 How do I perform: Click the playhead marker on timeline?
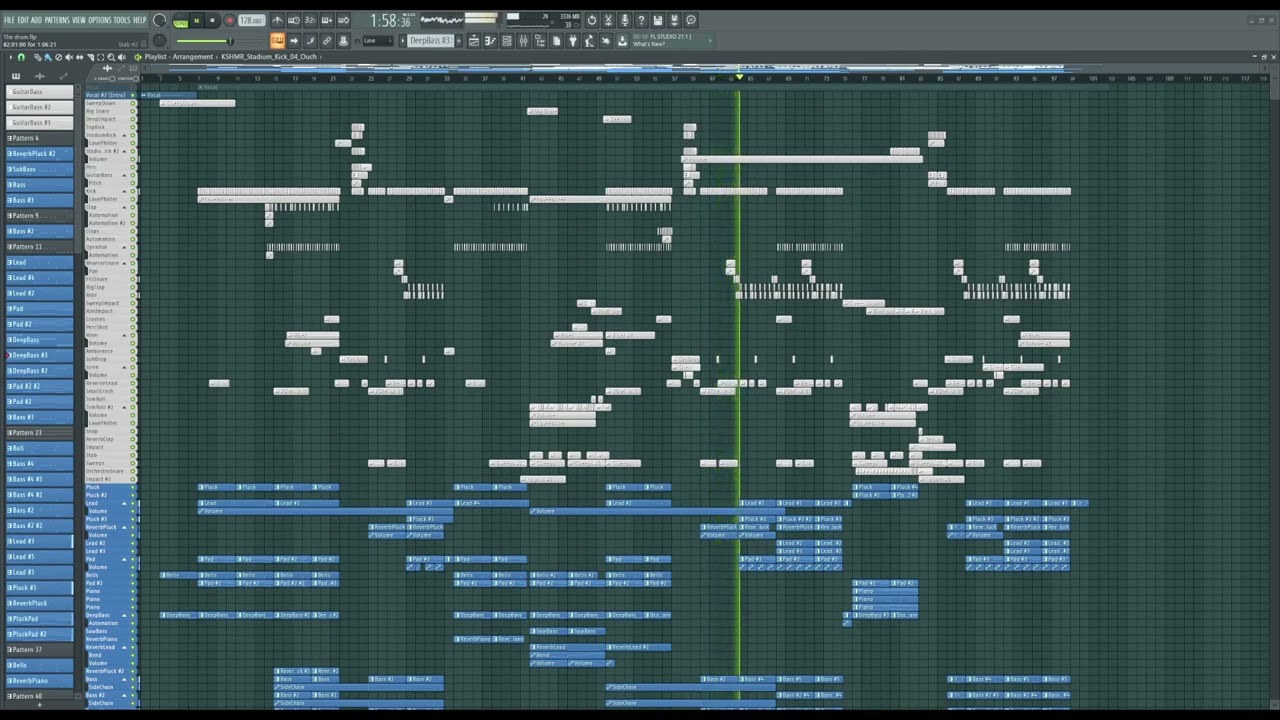click(x=740, y=77)
